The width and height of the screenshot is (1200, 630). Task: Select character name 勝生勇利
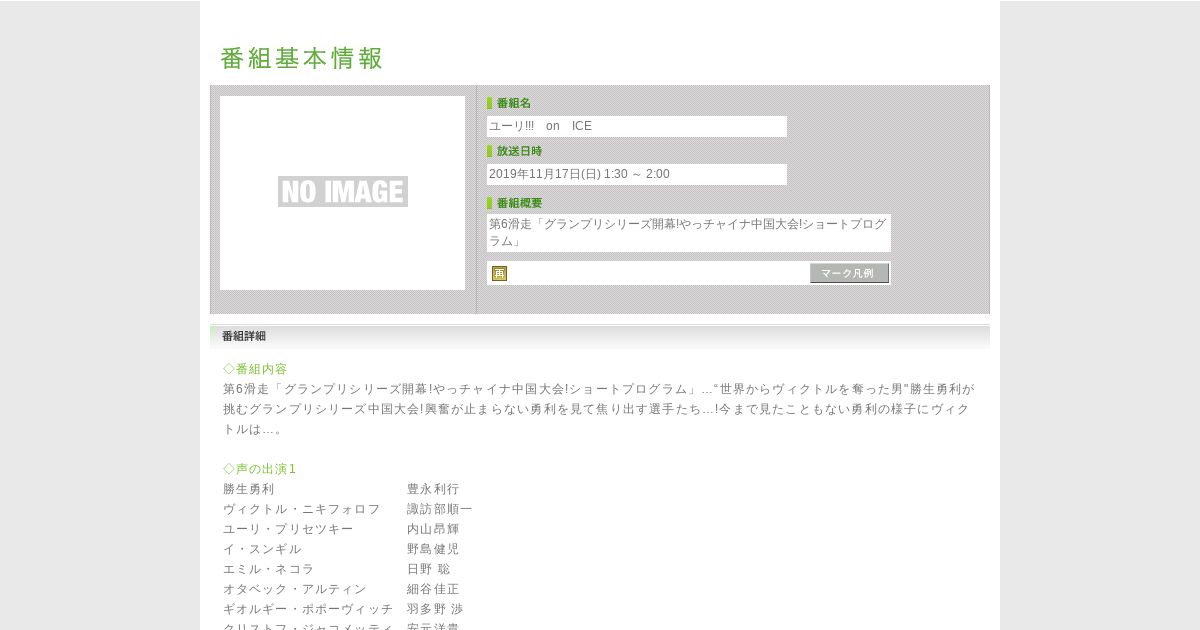[x=249, y=489]
